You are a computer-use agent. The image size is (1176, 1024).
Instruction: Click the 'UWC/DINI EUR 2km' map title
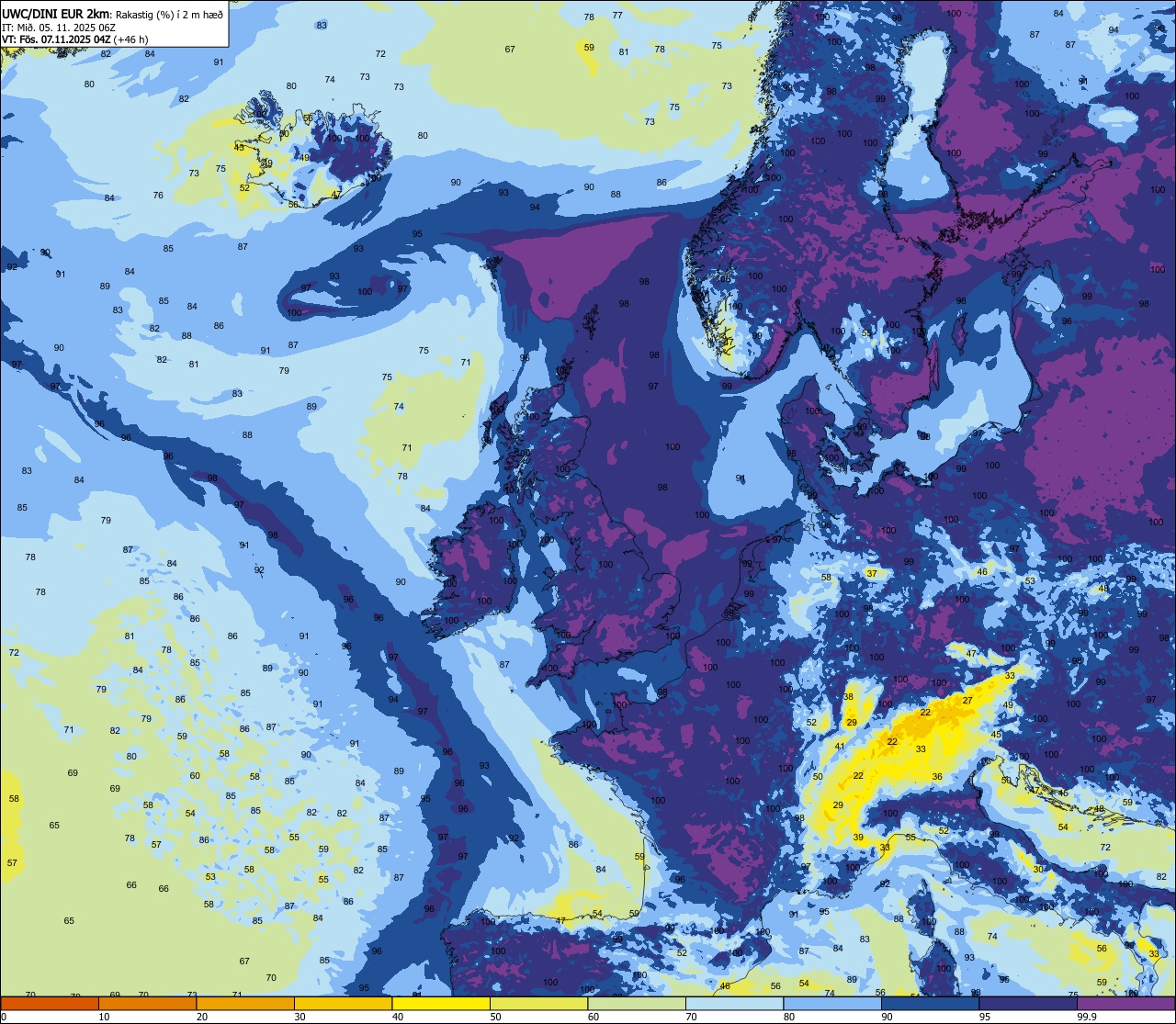pyautogui.click(x=55, y=14)
